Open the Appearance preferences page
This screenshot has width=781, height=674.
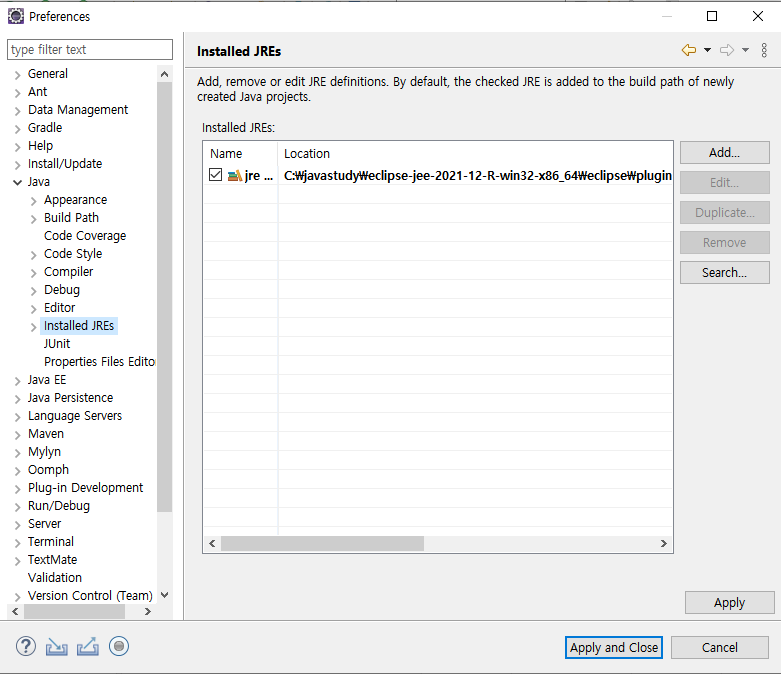[75, 200]
